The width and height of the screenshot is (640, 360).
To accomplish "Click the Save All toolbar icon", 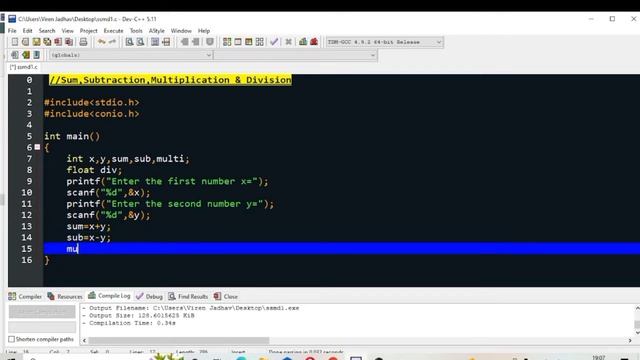I will [47, 42].
